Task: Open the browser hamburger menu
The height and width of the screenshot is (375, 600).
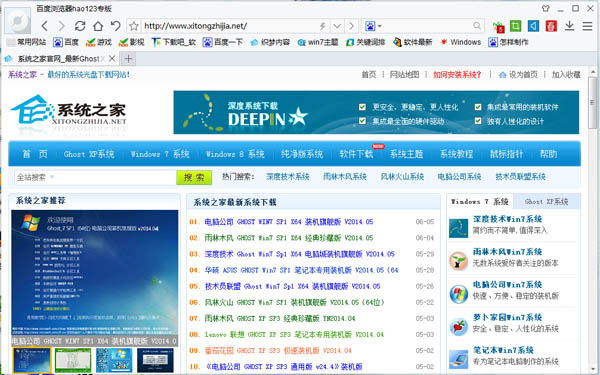Action: click(x=587, y=26)
